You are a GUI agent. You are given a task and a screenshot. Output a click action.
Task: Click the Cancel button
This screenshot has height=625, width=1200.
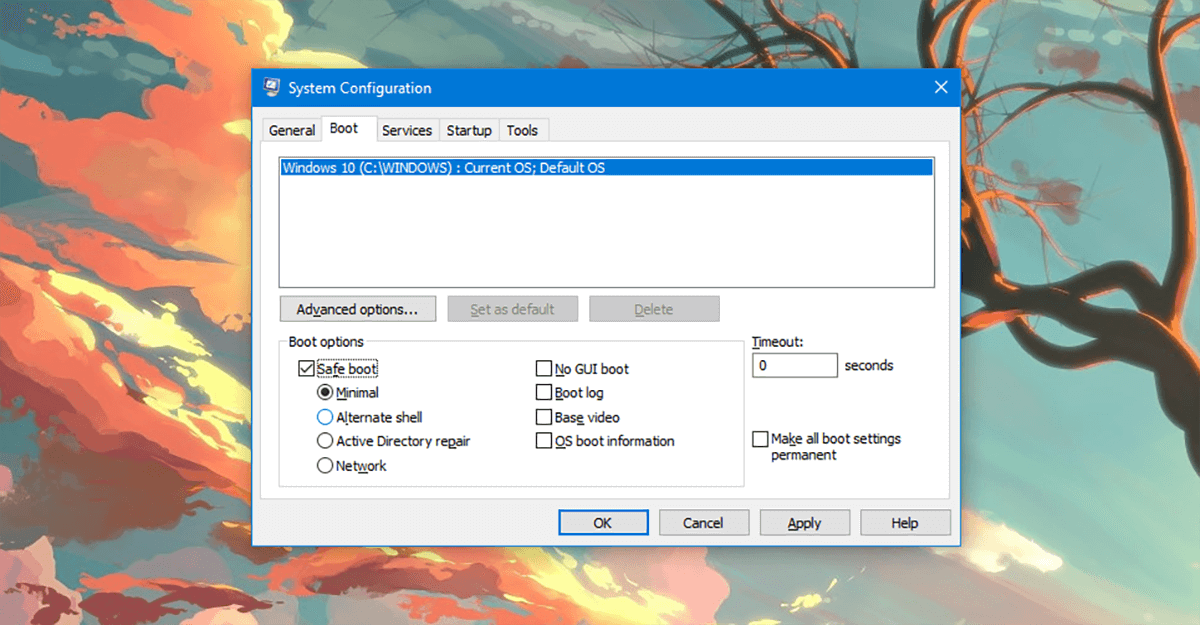tap(703, 523)
